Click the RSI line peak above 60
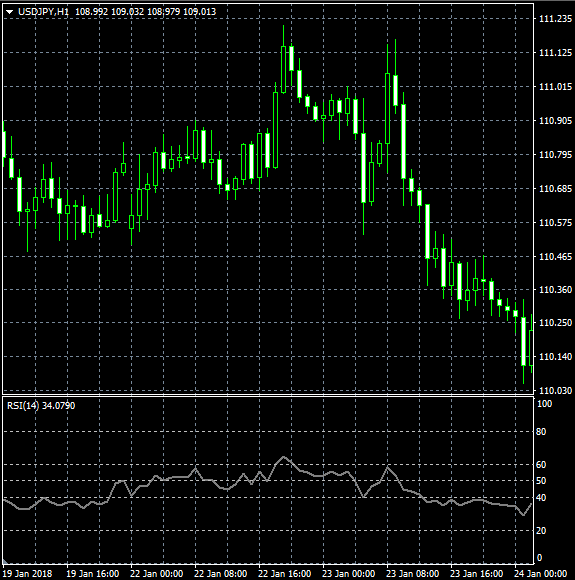The height and width of the screenshot is (580, 575). coord(284,457)
